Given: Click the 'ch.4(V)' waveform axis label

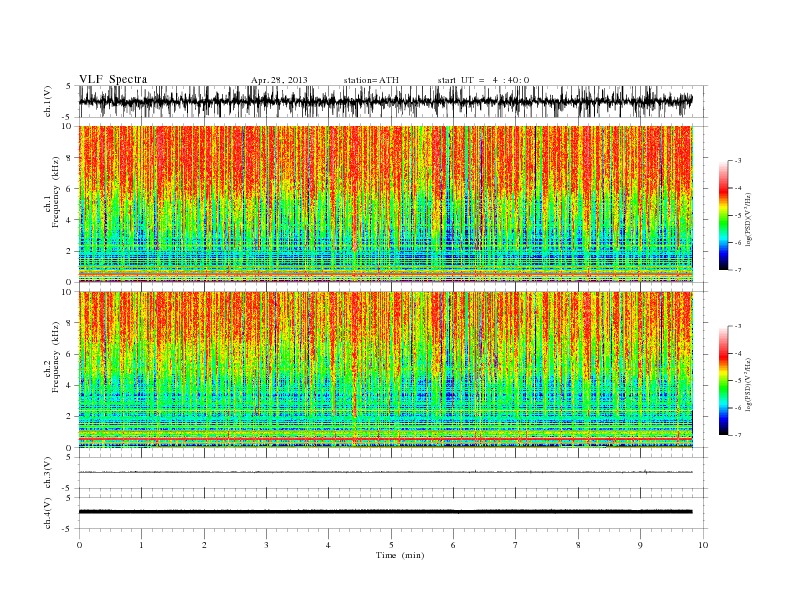Looking at the screenshot, I should coord(48,513).
